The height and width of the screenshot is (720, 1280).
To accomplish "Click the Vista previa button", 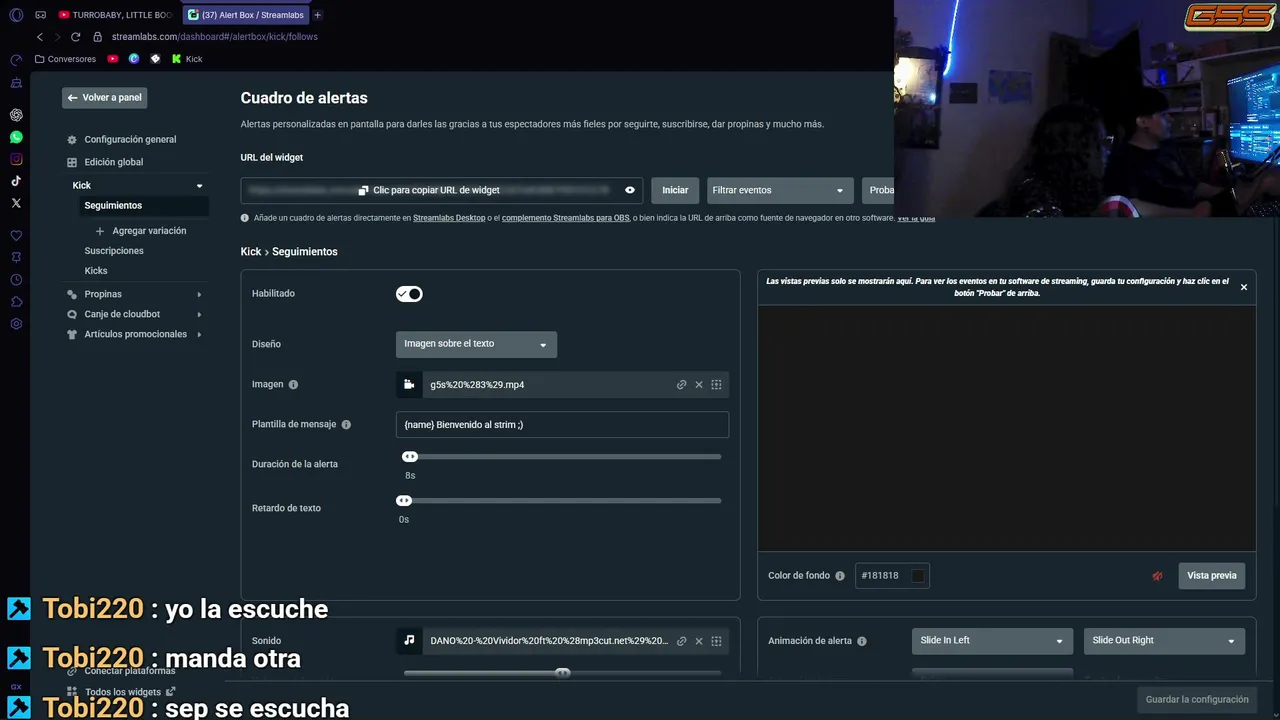I will tap(1211, 576).
